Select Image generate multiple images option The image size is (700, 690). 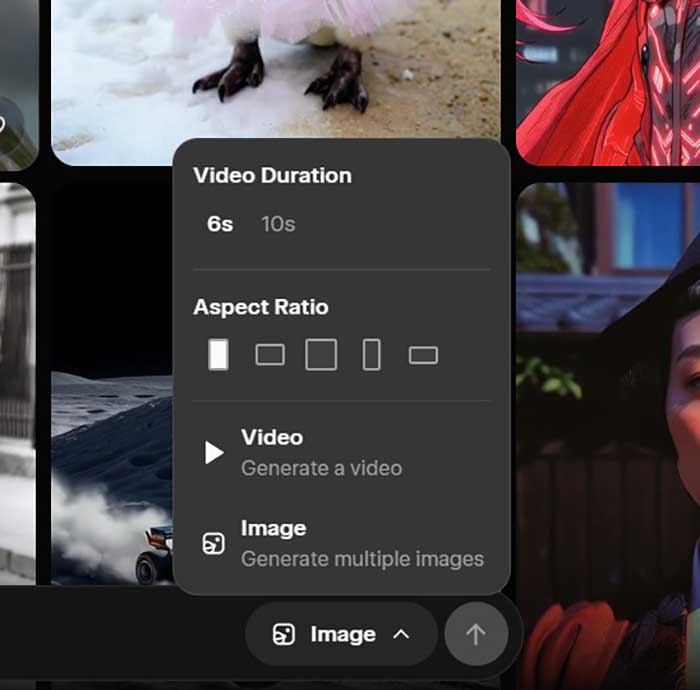click(342, 544)
